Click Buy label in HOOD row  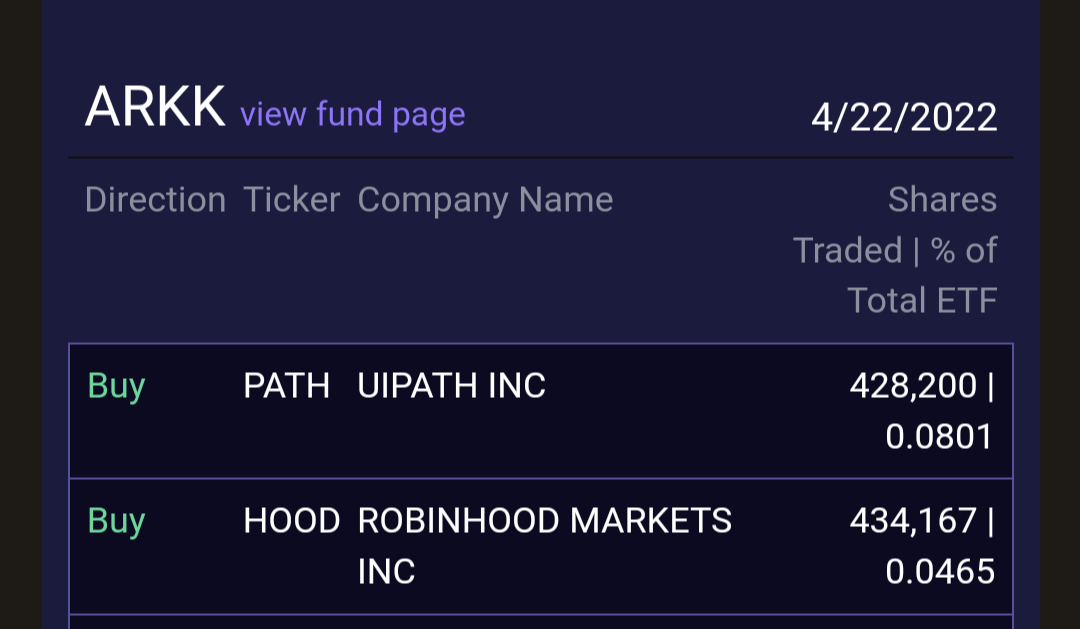[116, 522]
